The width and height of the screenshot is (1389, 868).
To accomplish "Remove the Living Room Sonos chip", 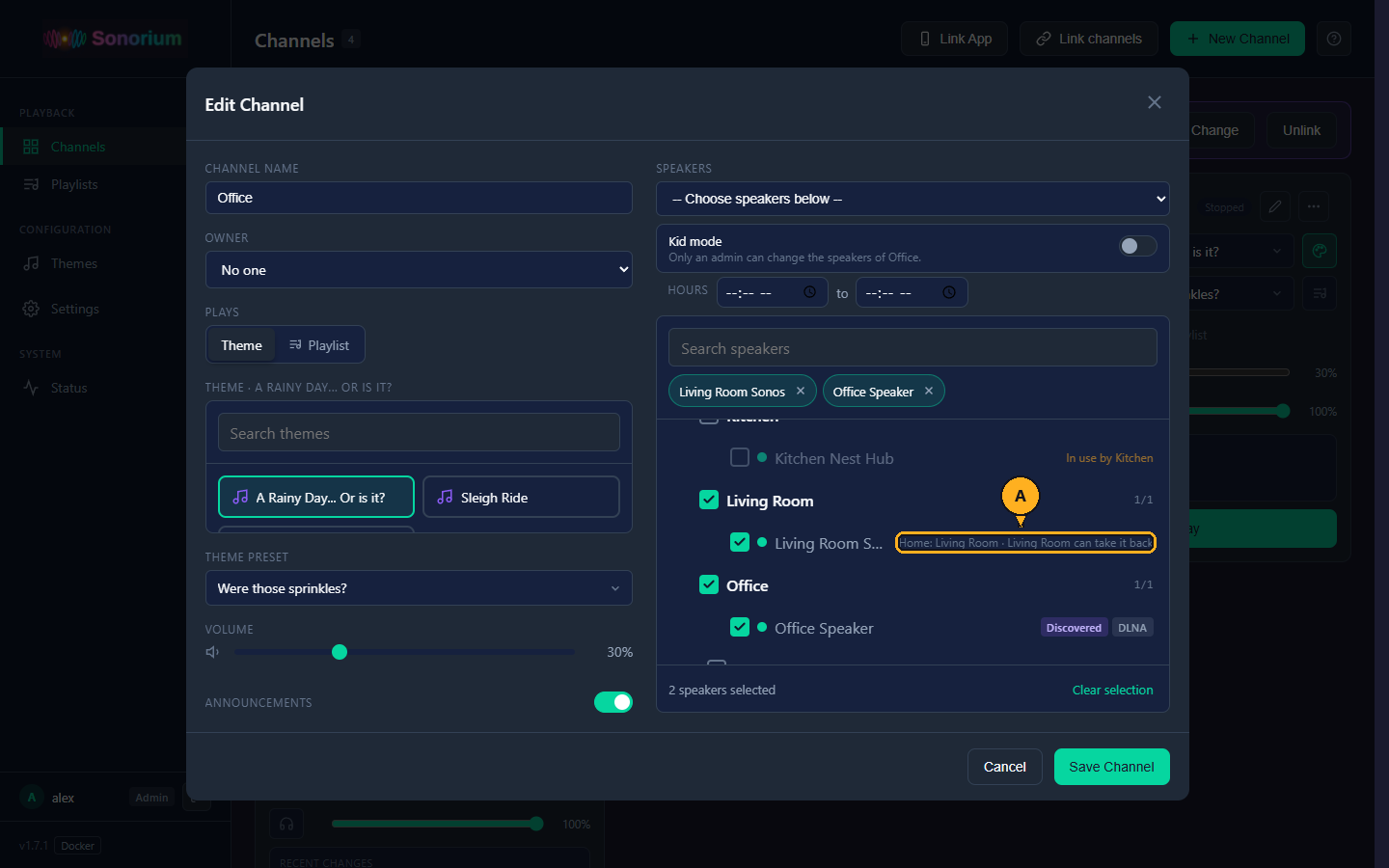I will [x=801, y=391].
